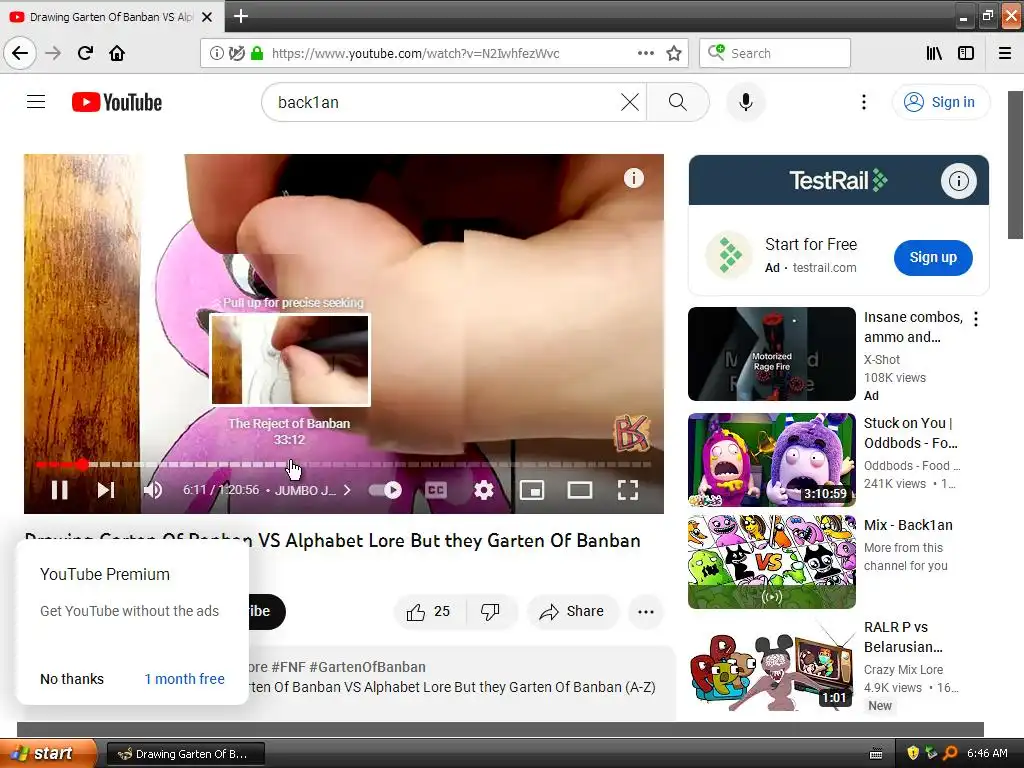The image size is (1024, 768).
Task: Click the security shield tray icon
Action: tap(912, 753)
